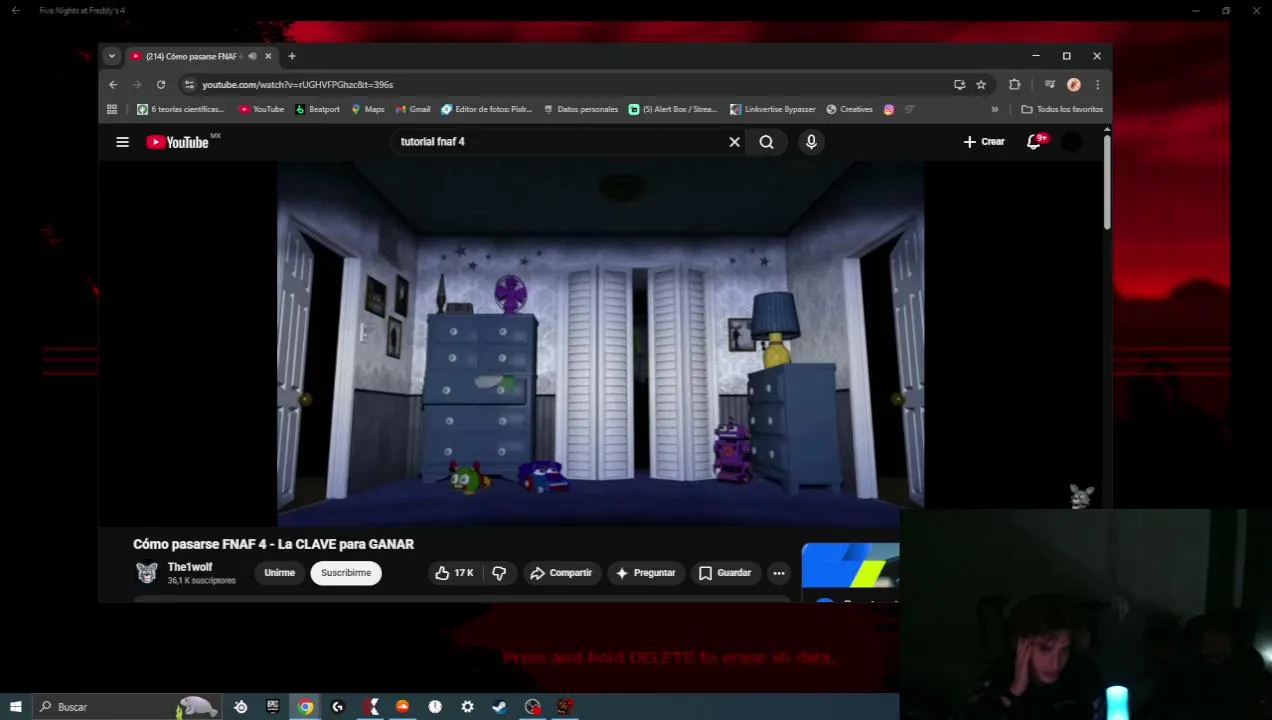
Task: Open the Gmail bookmark
Action: click(413, 109)
